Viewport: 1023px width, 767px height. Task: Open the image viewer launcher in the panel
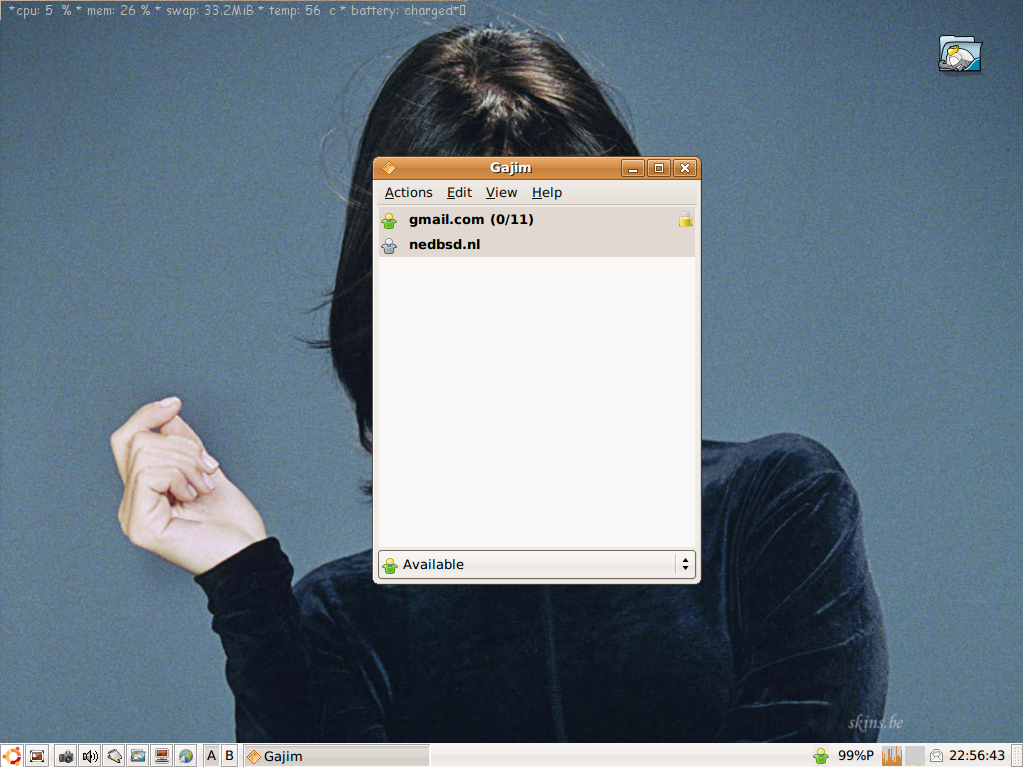click(x=138, y=756)
